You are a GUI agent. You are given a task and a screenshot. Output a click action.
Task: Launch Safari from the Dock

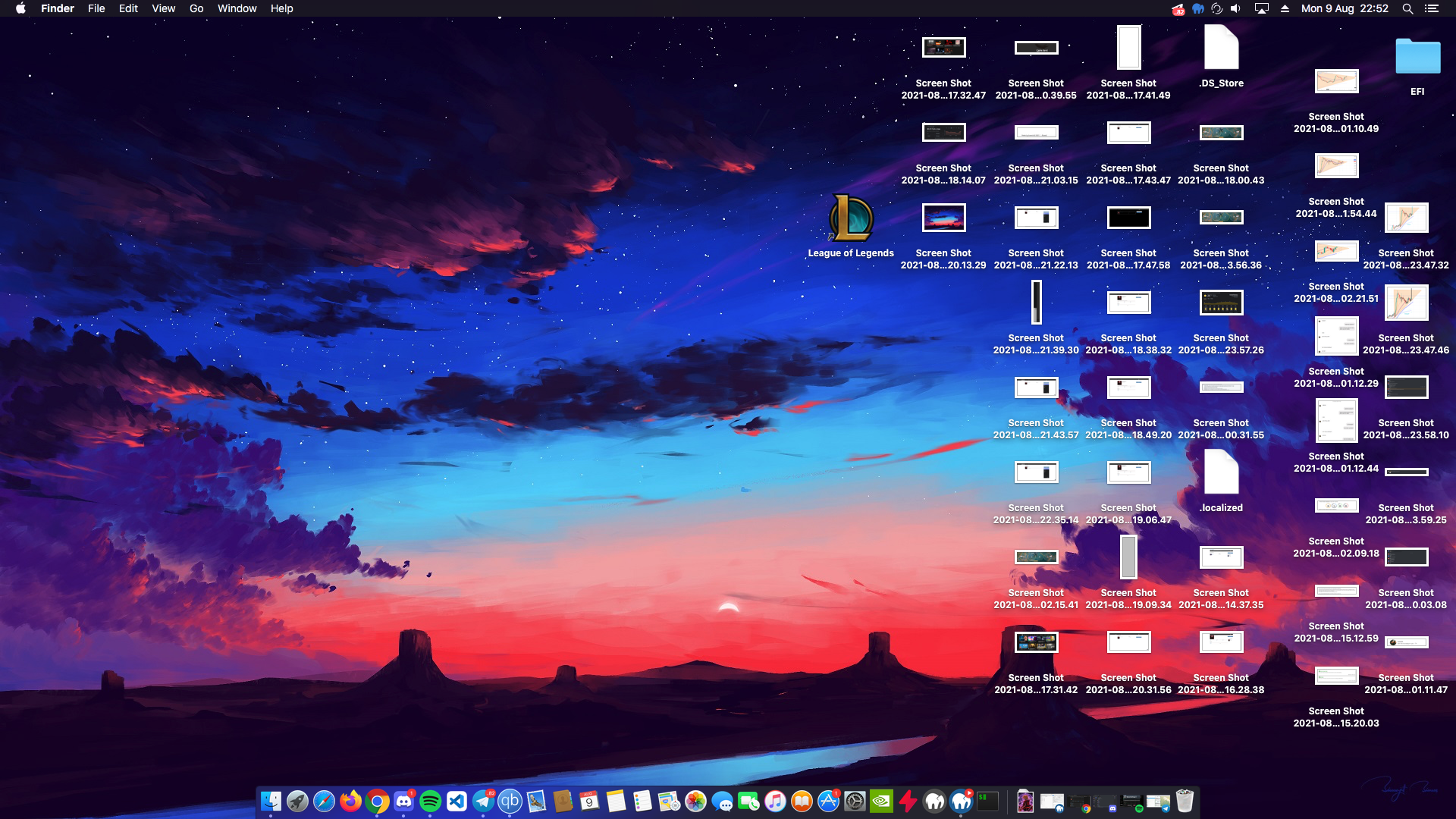[324, 801]
